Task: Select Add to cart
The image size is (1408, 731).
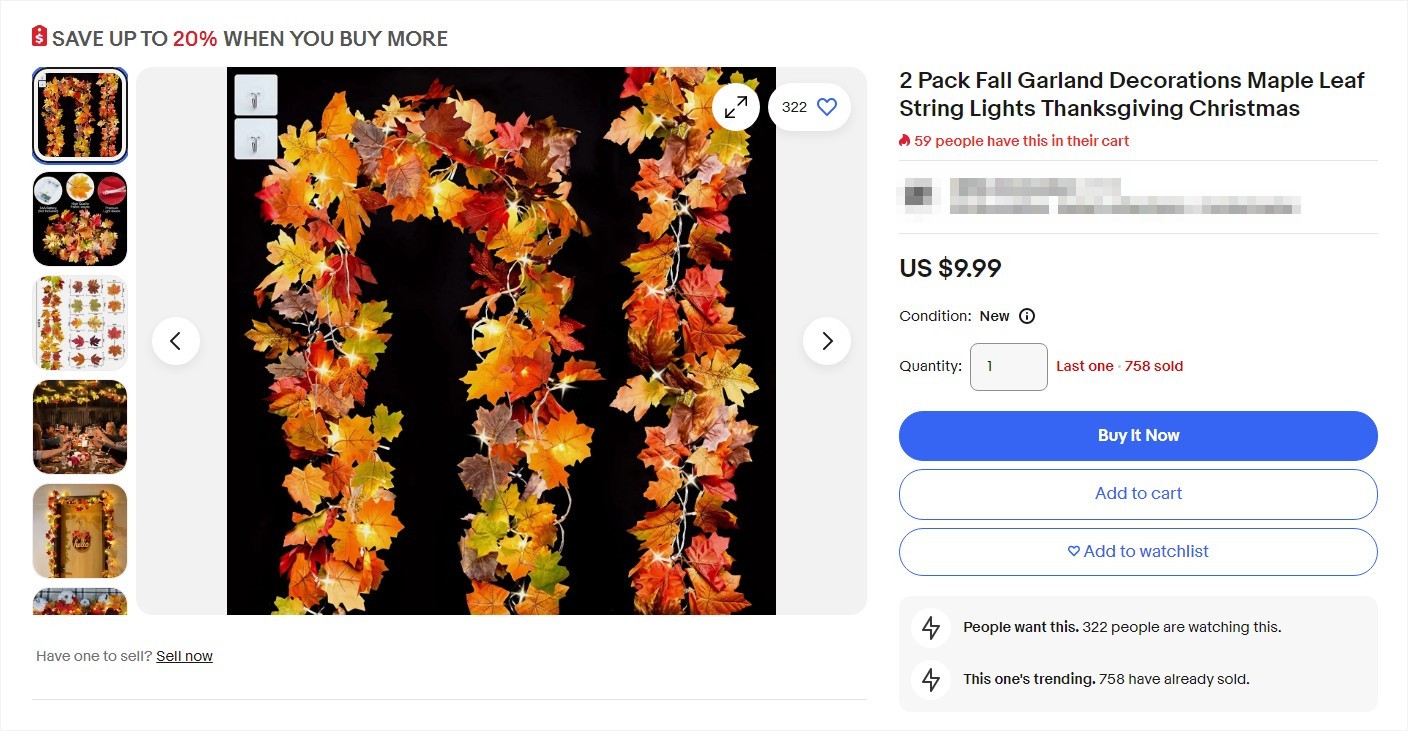Action: 1138,493
